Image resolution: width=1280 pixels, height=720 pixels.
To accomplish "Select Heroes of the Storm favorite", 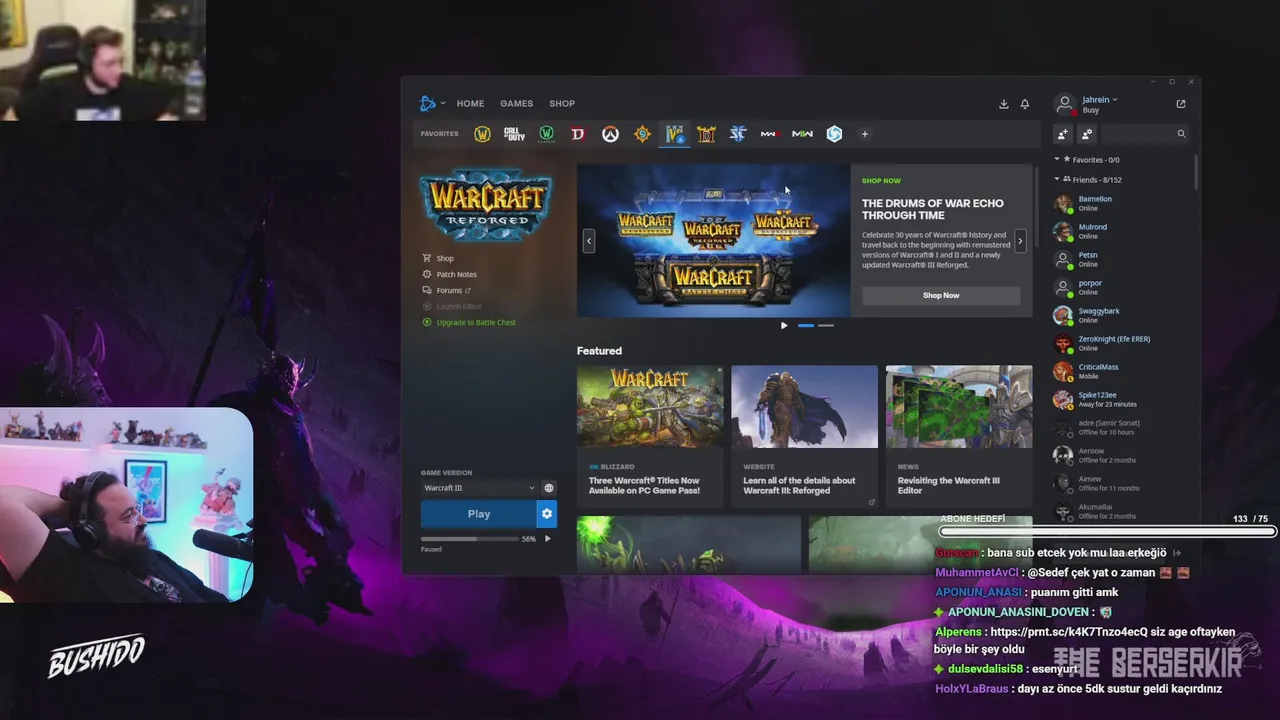I will [834, 134].
